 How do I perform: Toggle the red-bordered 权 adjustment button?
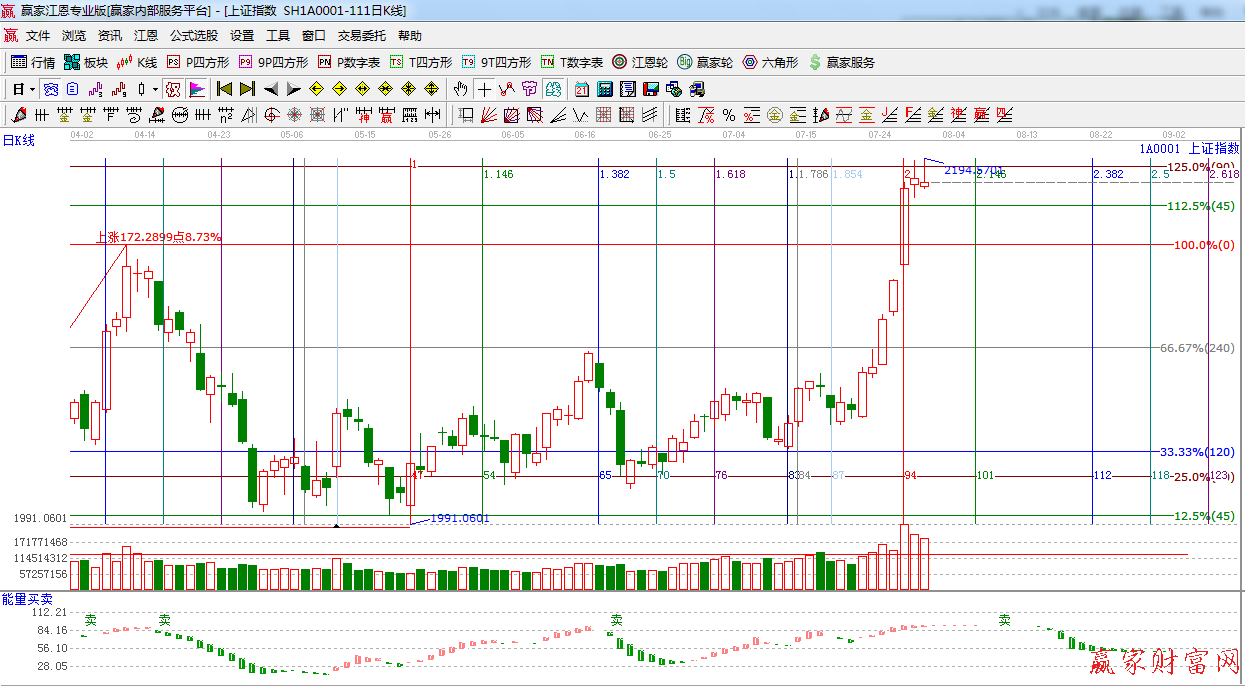click(172, 89)
